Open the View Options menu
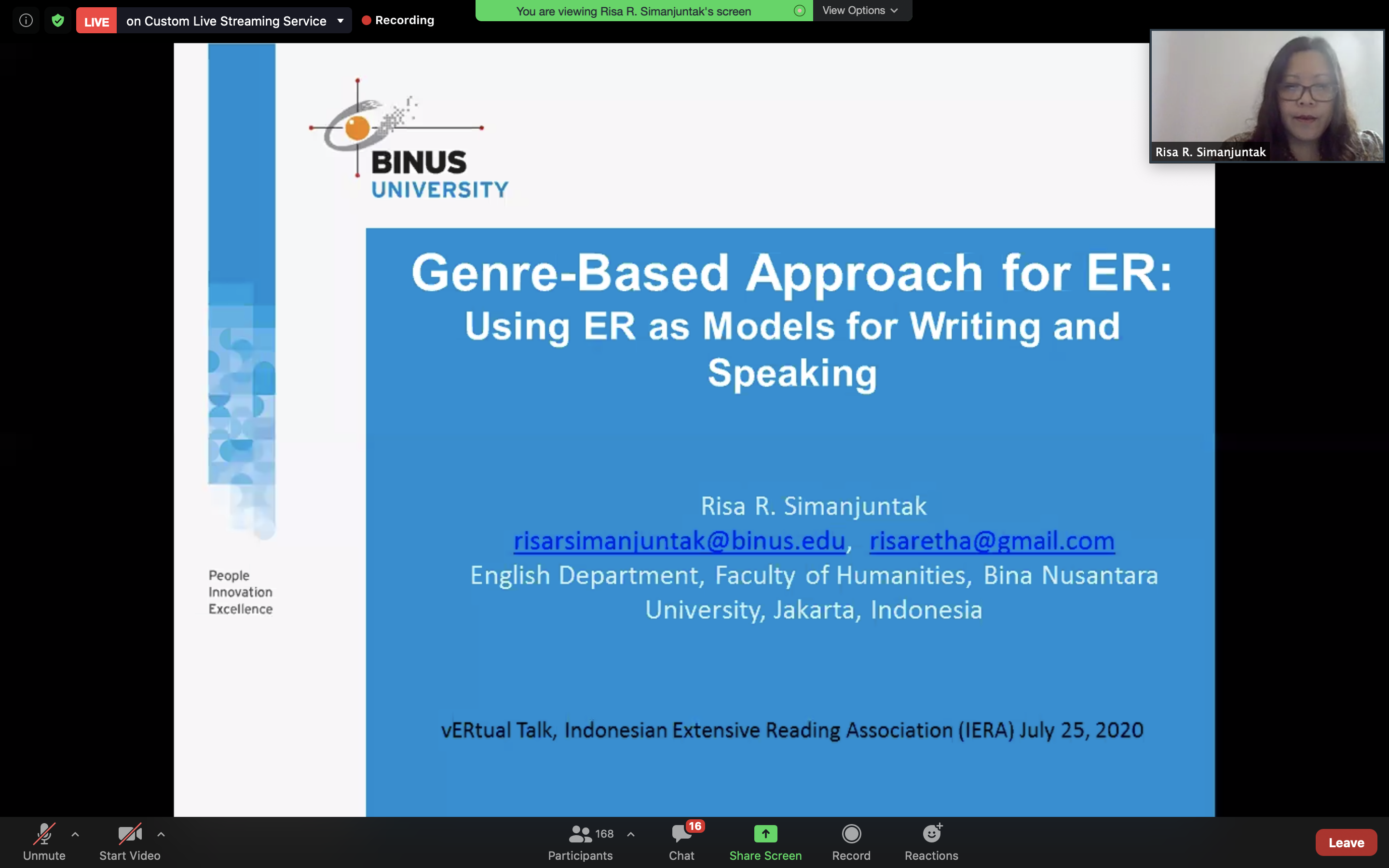1389x868 pixels. (859, 10)
